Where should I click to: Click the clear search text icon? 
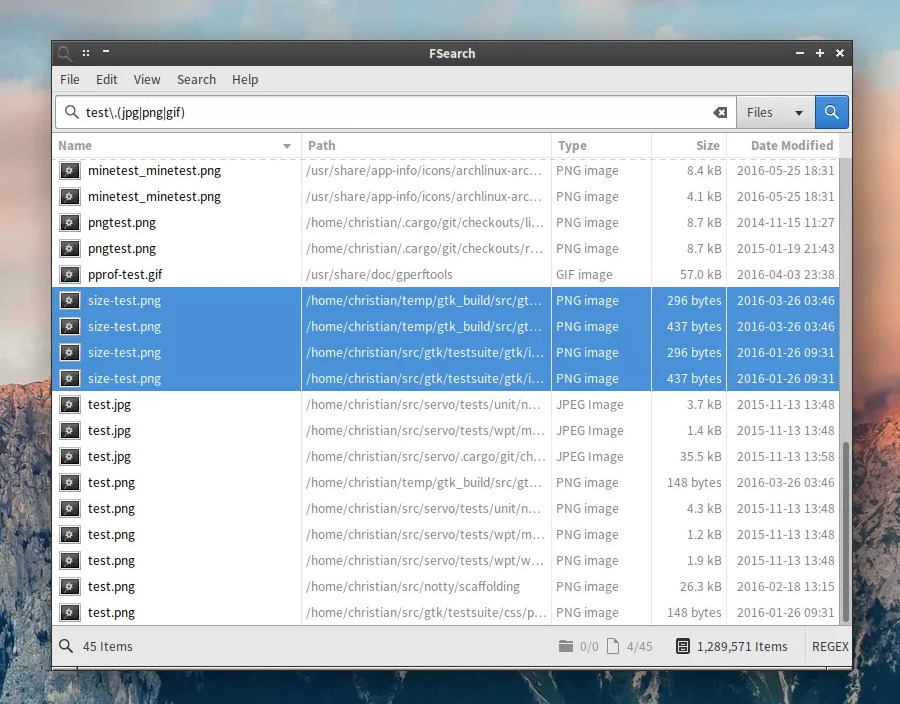719,113
